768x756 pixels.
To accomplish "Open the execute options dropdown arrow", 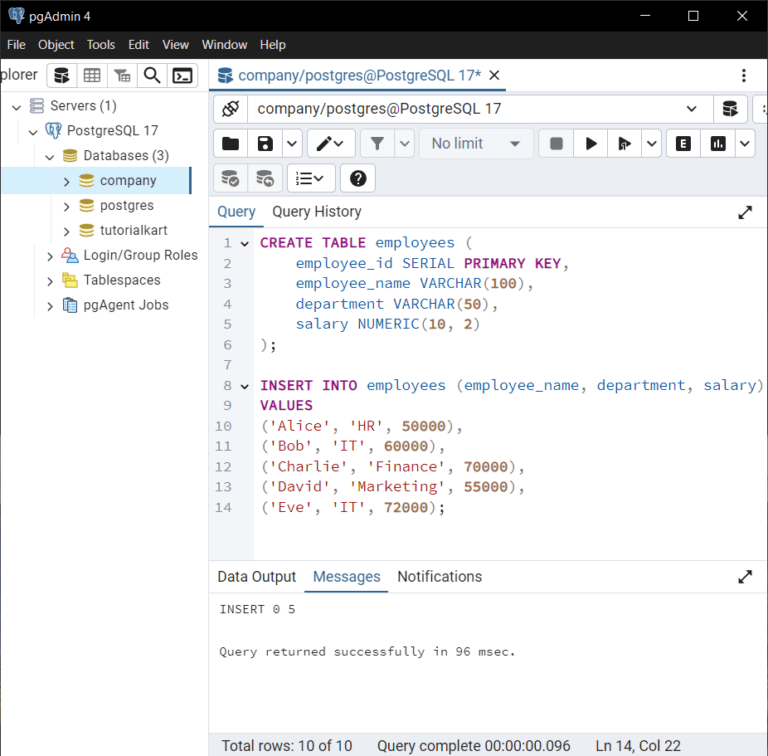I will 651,143.
